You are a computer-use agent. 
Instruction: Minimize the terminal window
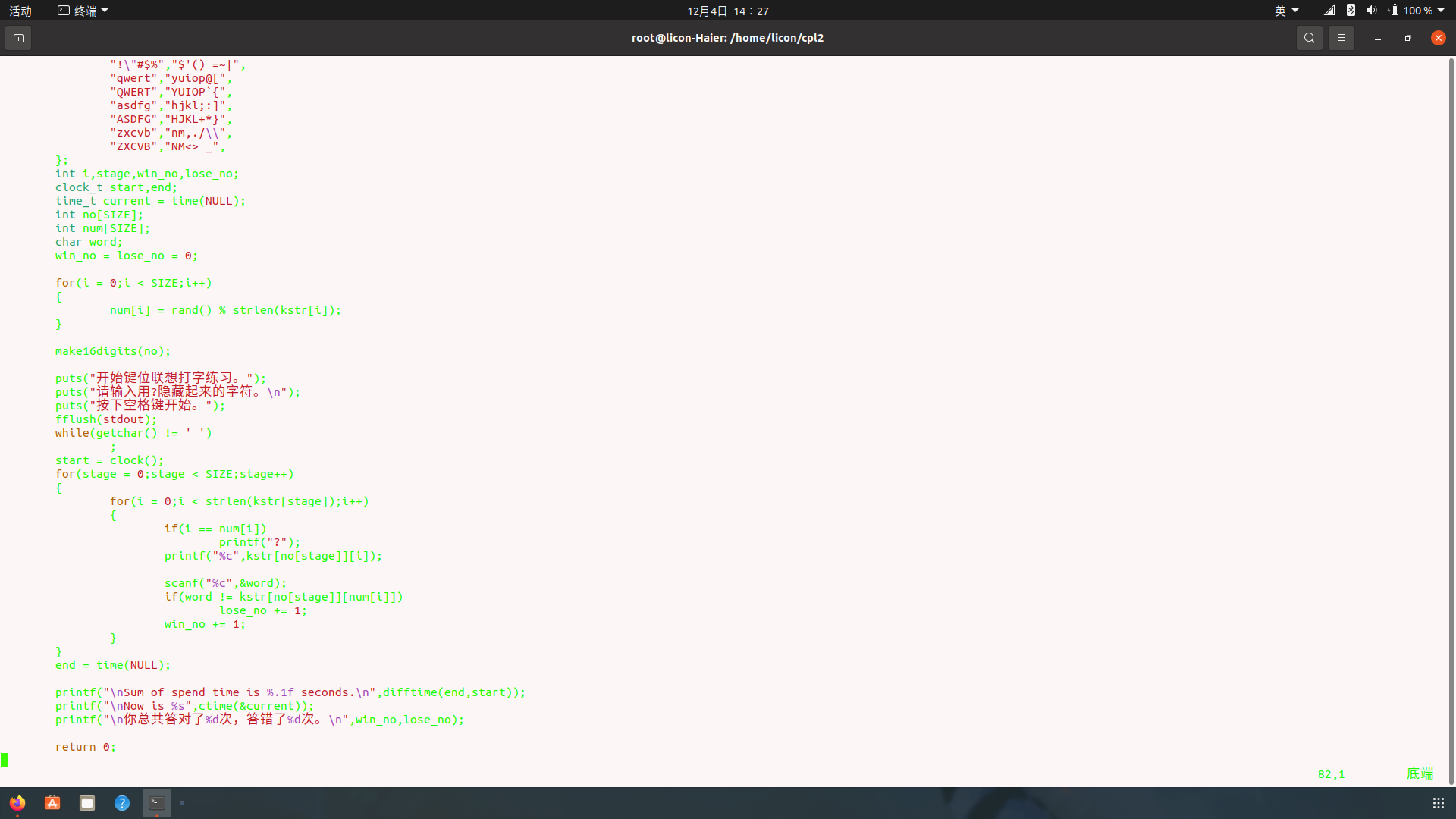click(x=1377, y=38)
